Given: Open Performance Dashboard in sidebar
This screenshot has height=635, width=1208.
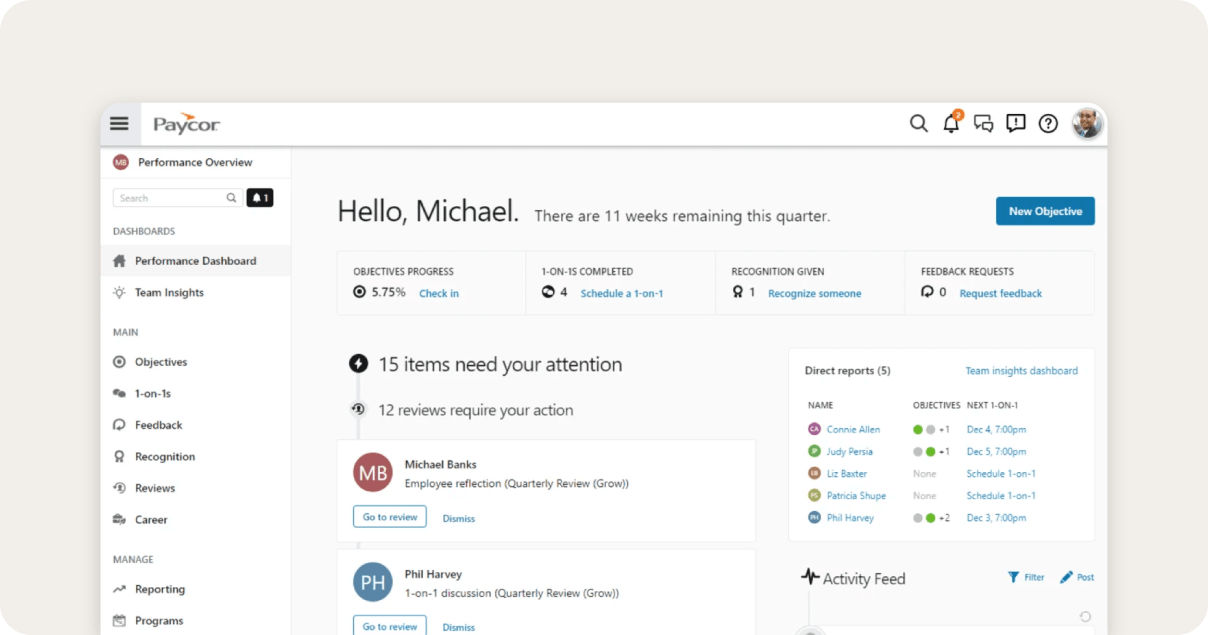Looking at the screenshot, I should pyautogui.click(x=196, y=261).
